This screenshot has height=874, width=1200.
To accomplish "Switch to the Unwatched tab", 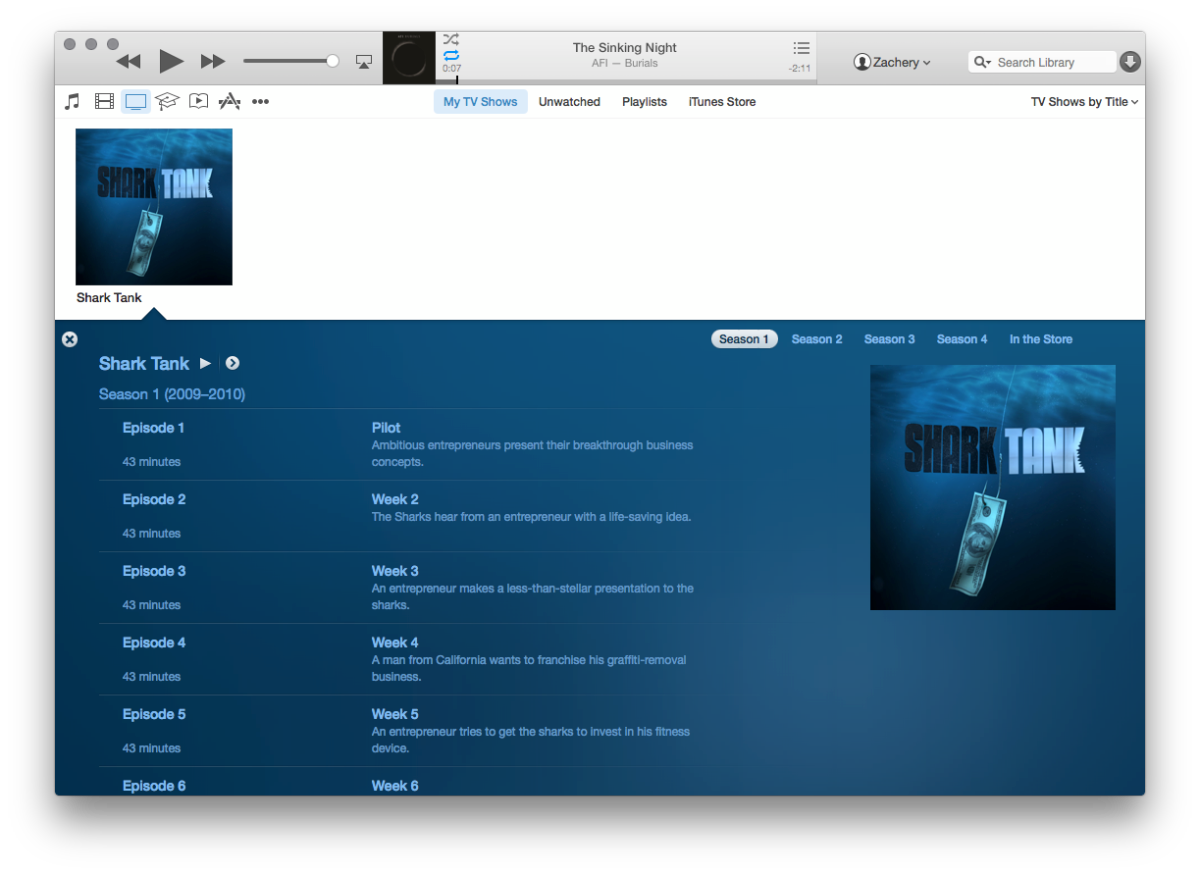I will 569,102.
